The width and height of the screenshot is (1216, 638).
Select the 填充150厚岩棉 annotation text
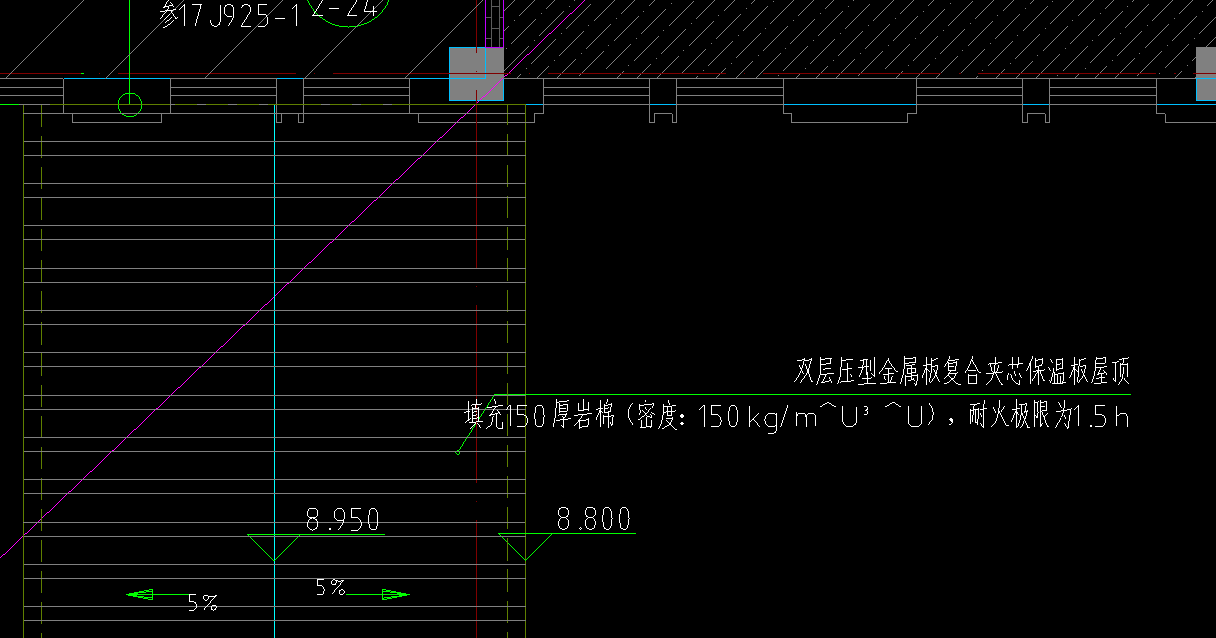point(795,416)
